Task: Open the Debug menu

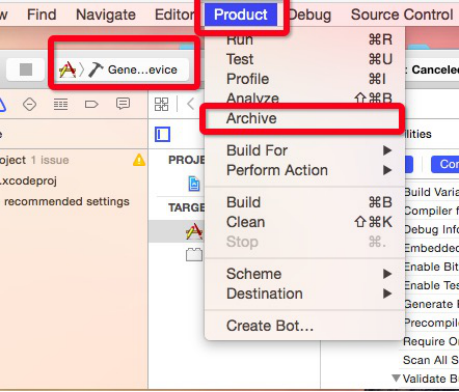Action: pos(310,15)
